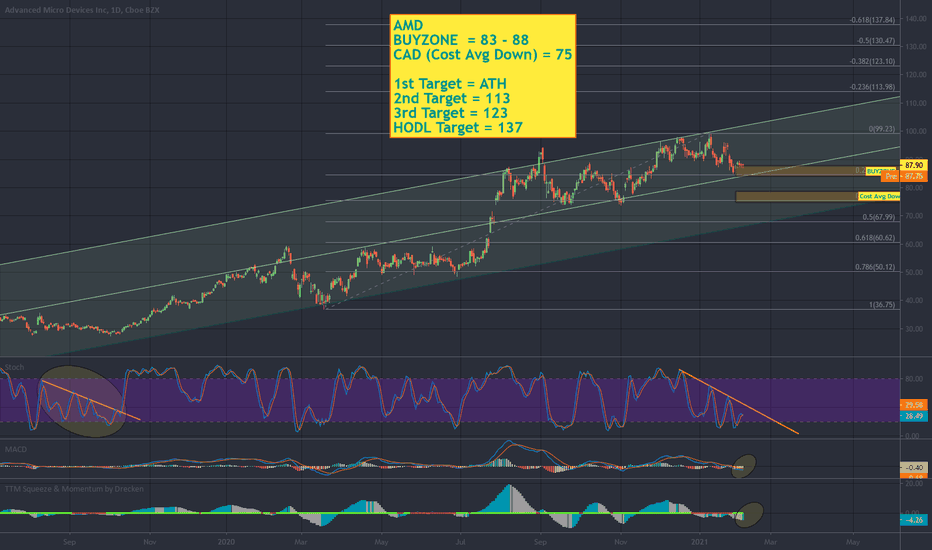The width and height of the screenshot is (932, 550).
Task: Click the orange 29.58 Stoch value tag
Action: click(914, 405)
